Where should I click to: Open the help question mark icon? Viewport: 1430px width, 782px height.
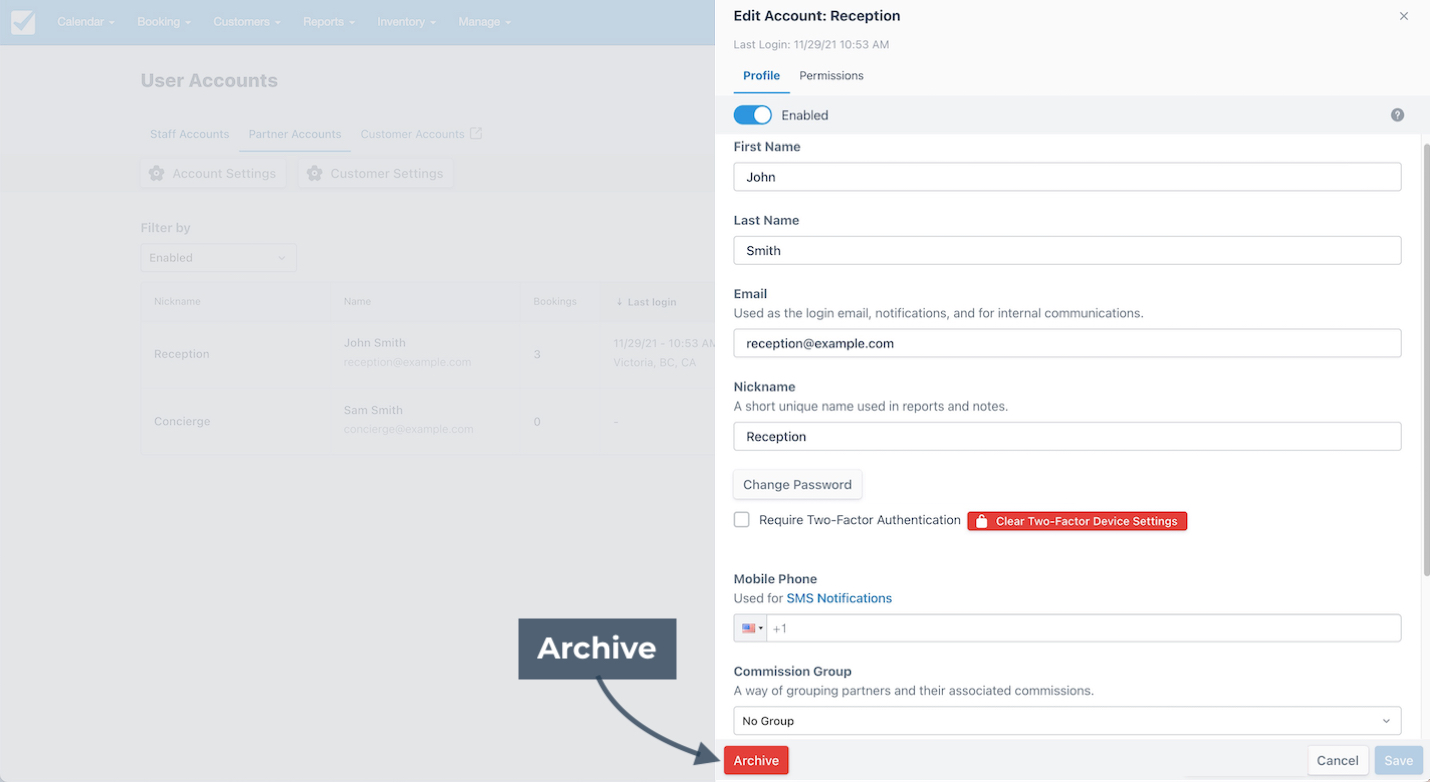coord(1397,115)
